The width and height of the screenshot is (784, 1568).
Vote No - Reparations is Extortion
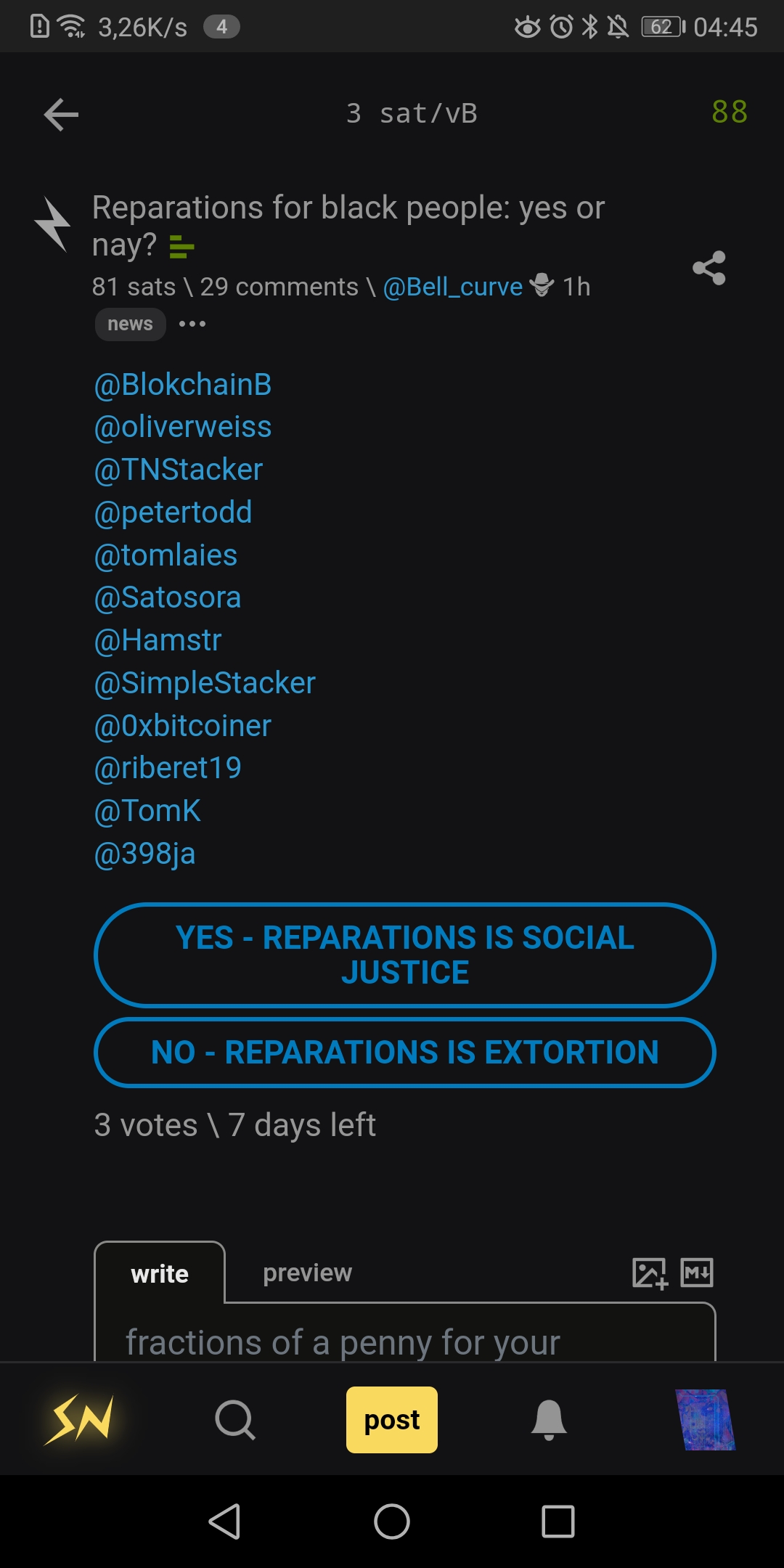pos(405,1053)
